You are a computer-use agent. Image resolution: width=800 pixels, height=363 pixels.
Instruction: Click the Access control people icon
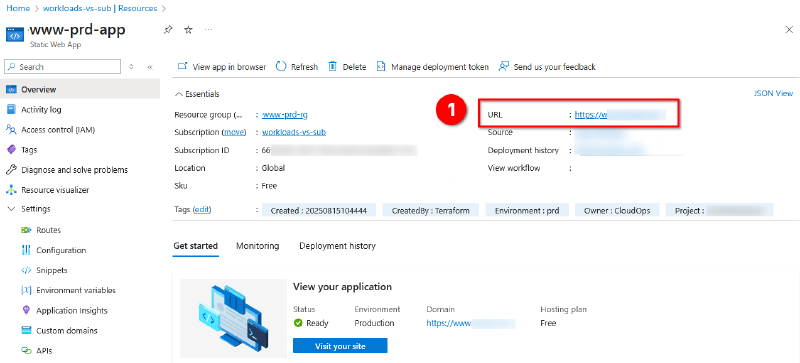[x=11, y=130]
